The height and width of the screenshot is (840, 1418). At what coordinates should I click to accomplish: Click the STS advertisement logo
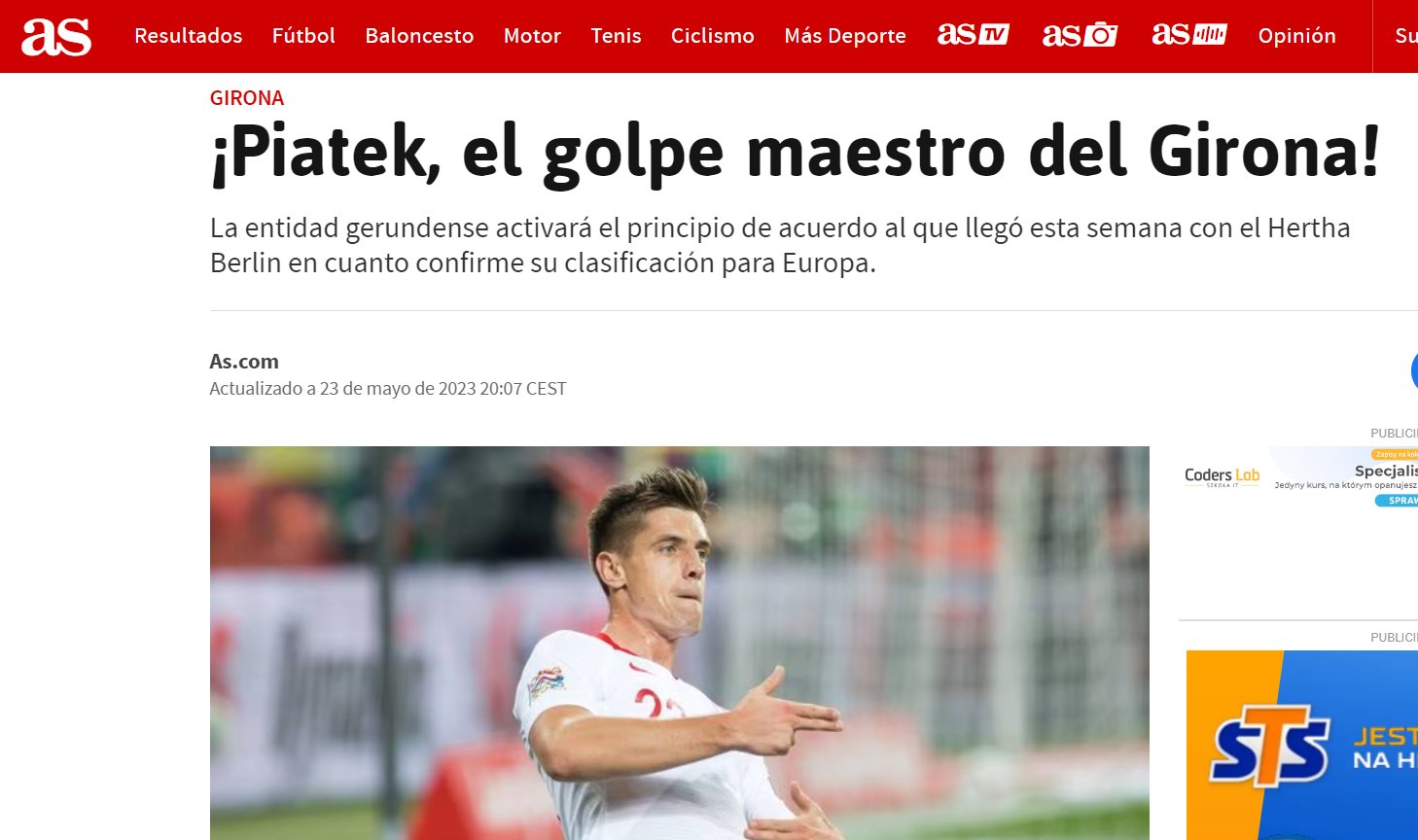click(x=1268, y=747)
